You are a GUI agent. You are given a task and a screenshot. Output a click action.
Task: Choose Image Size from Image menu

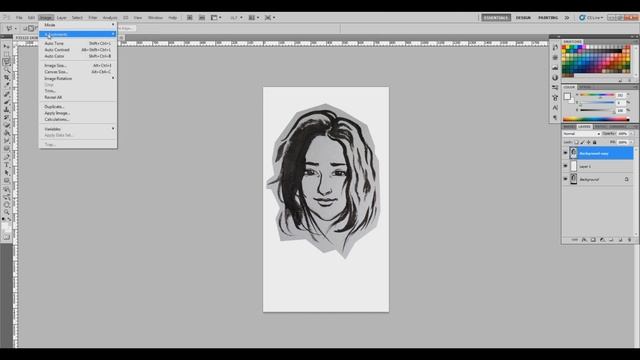[x=78, y=65]
